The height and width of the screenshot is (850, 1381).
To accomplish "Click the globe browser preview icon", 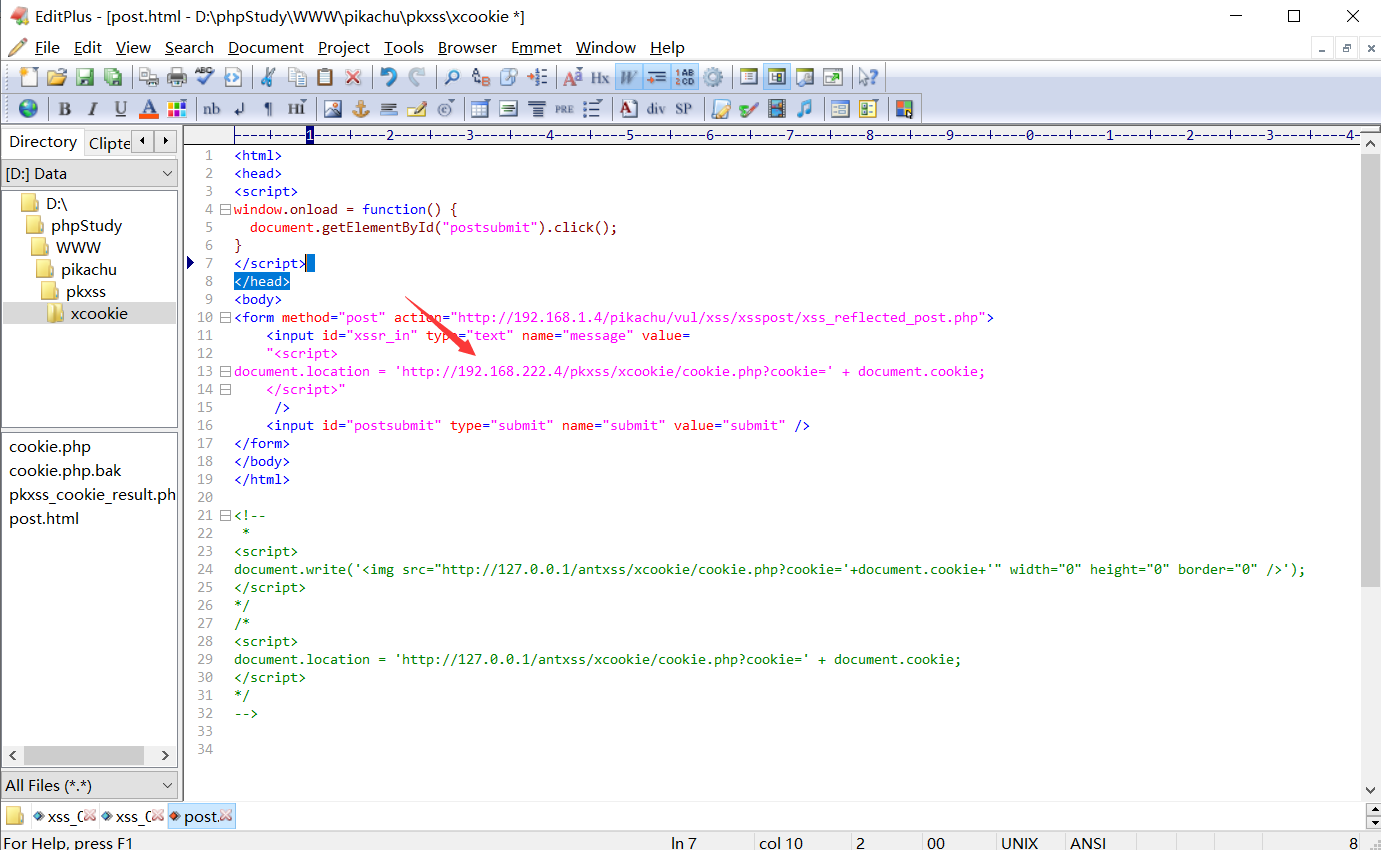I will (x=29, y=108).
